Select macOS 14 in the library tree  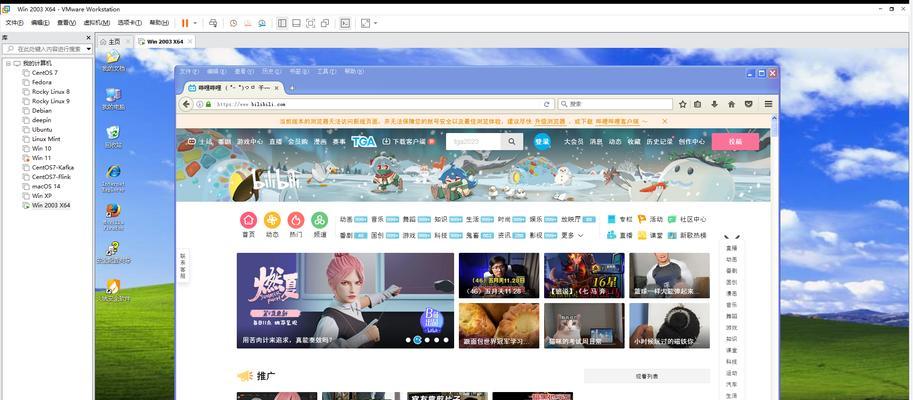click(45, 186)
